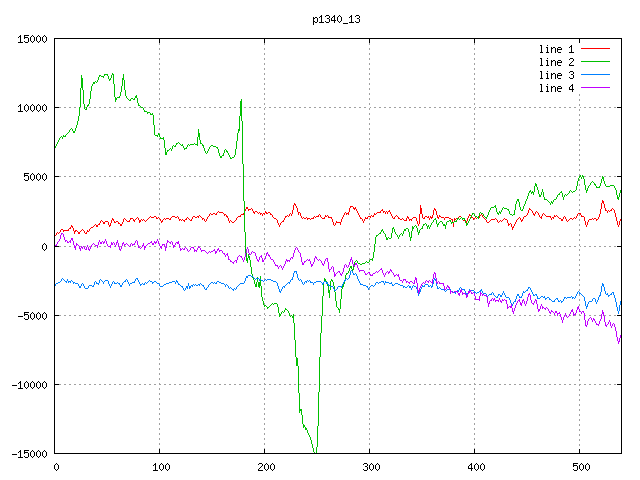640x480 pixels.
Task: Click the y-axis label -5000
Action: click(x=32, y=316)
